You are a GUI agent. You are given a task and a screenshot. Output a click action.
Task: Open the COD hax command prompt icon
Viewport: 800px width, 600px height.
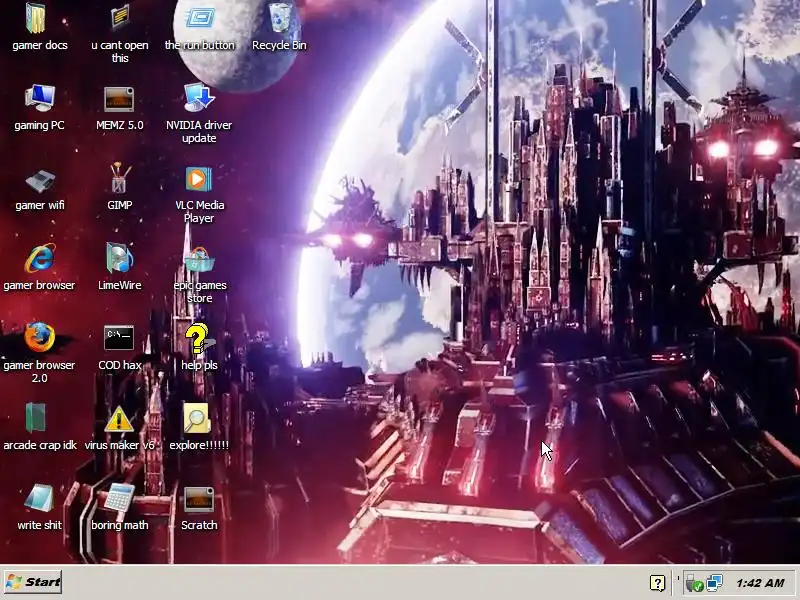[119, 338]
